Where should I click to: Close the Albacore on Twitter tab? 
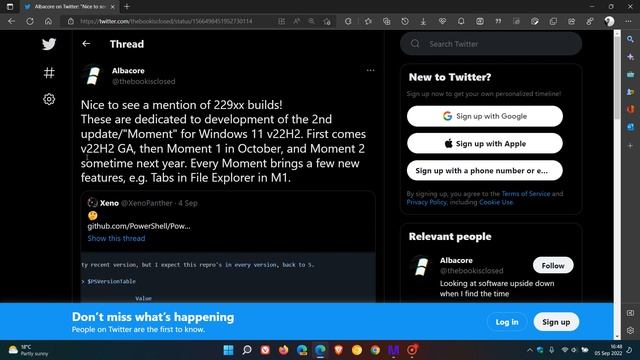(113, 7)
